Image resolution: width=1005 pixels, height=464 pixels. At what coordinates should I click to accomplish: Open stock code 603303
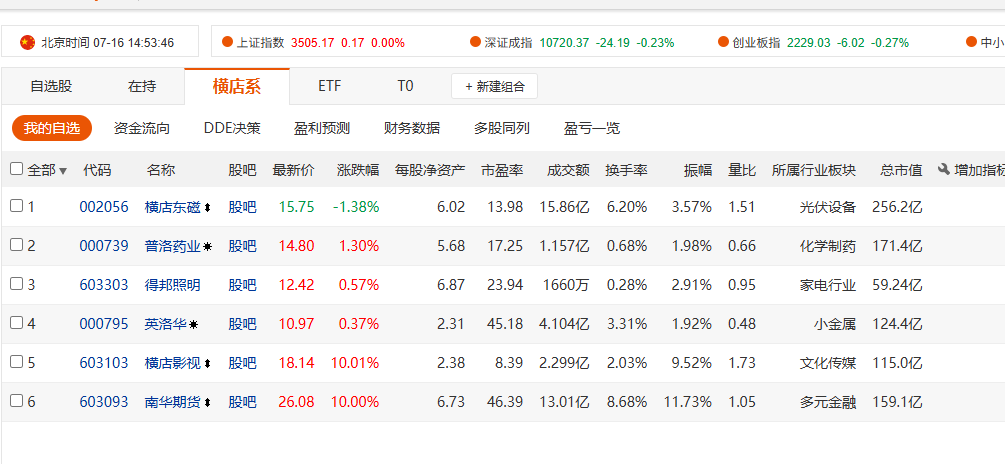click(104, 285)
